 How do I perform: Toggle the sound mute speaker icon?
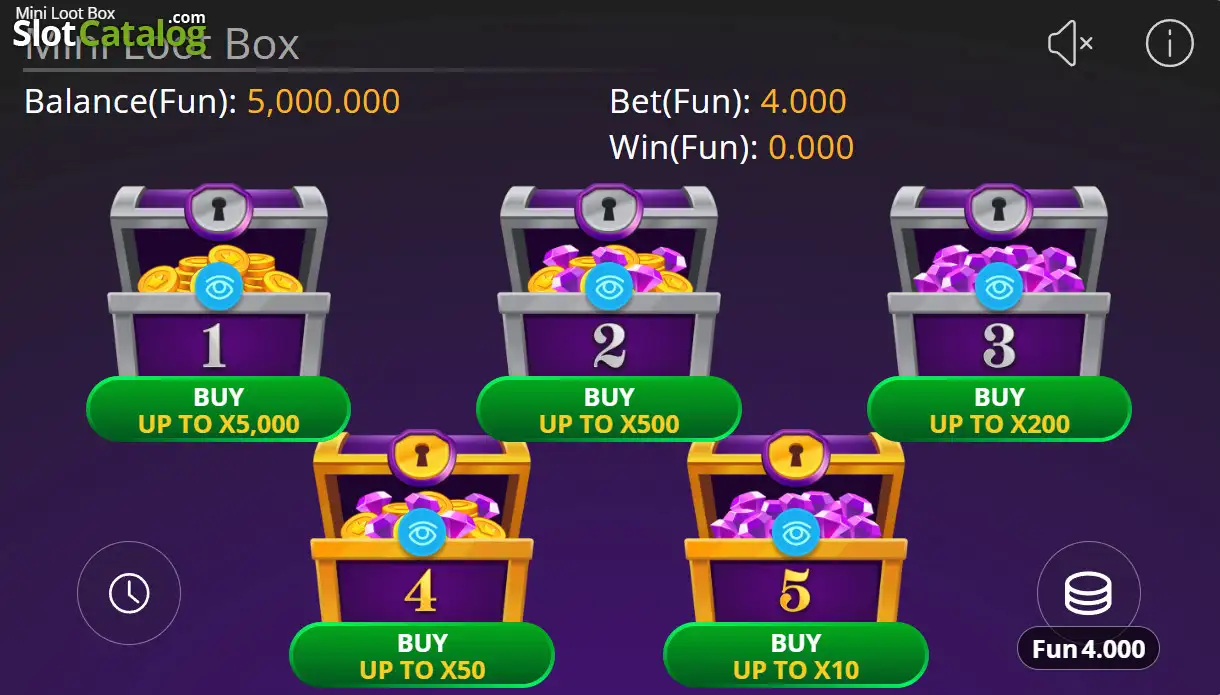click(1070, 44)
